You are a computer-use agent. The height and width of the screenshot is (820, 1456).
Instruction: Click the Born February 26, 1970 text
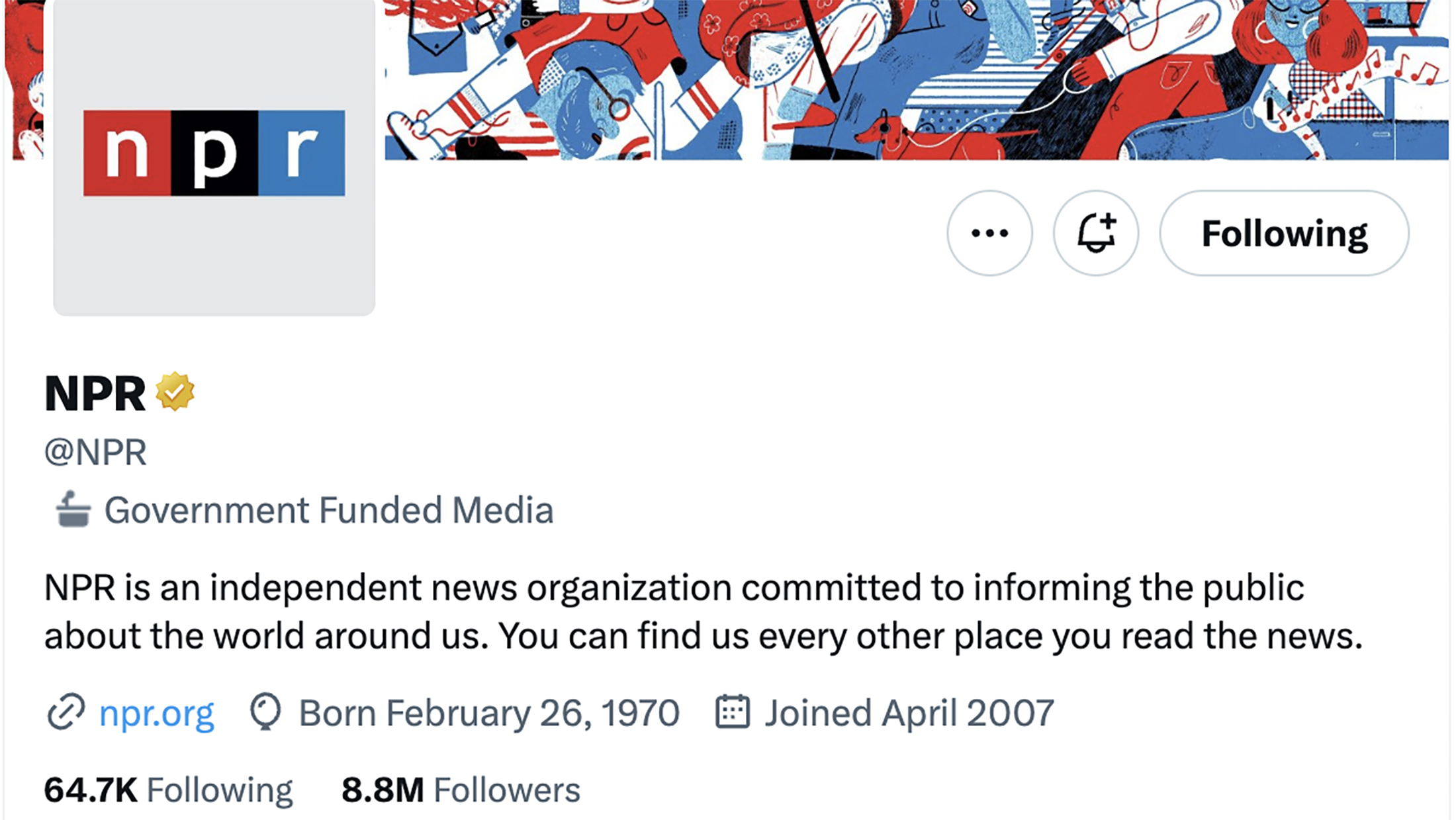click(x=488, y=713)
